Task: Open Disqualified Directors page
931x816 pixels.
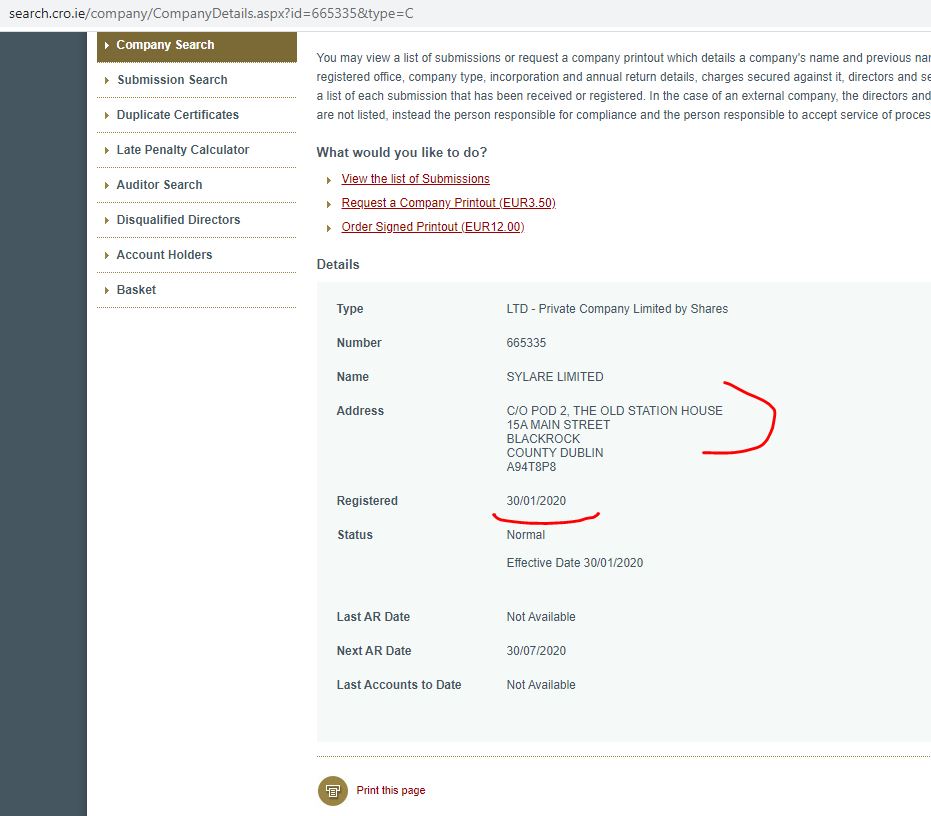Action: (178, 220)
